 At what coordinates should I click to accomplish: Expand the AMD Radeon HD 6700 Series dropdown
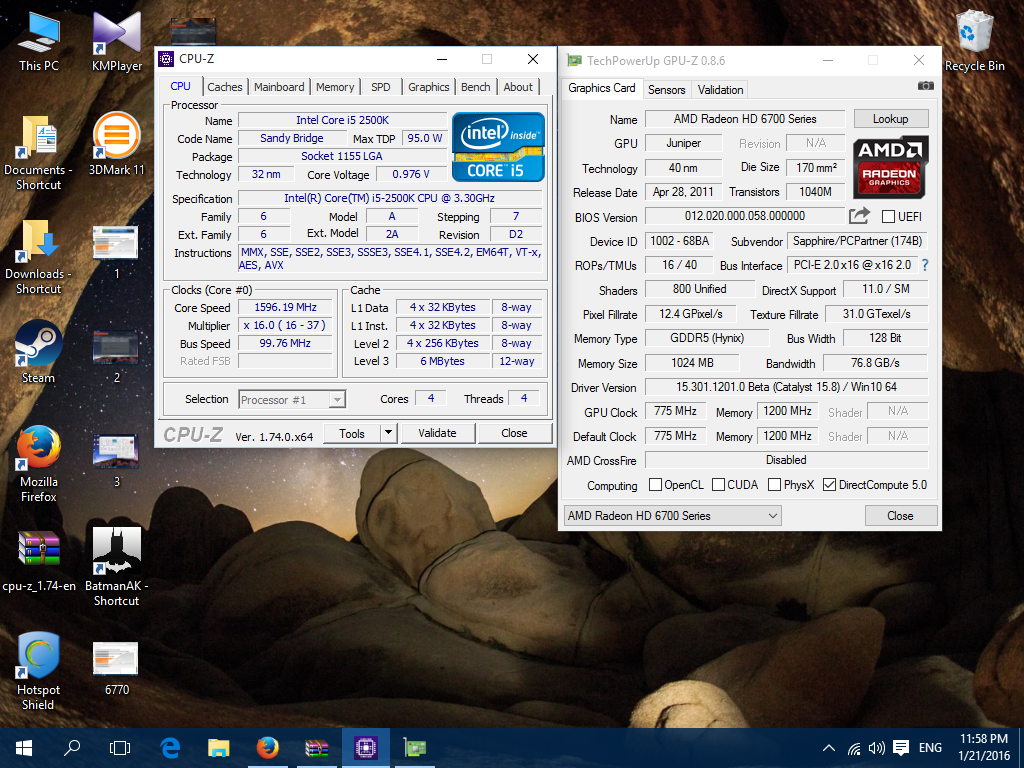tap(673, 515)
